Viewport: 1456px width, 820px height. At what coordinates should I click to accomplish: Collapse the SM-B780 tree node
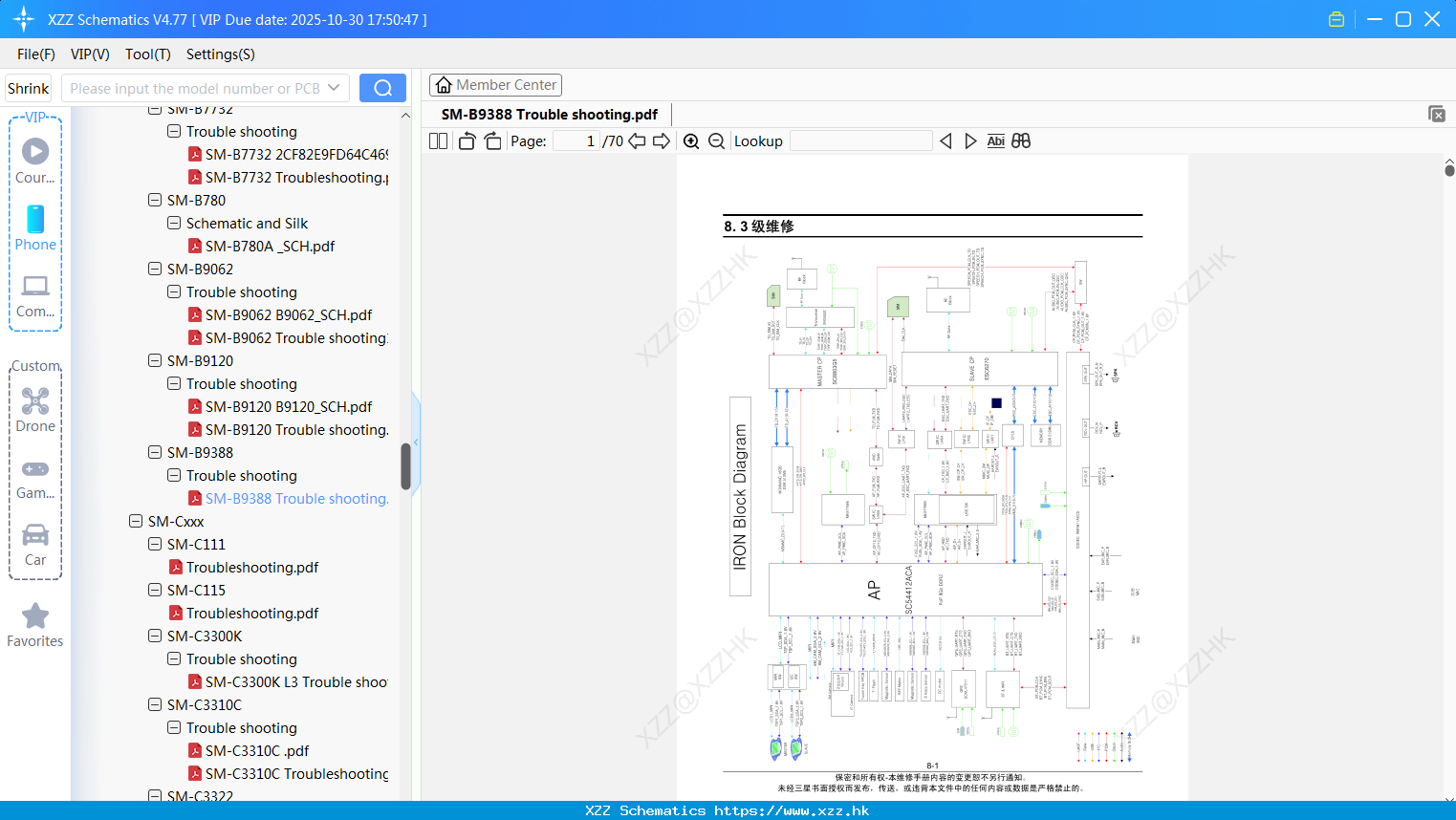[155, 200]
